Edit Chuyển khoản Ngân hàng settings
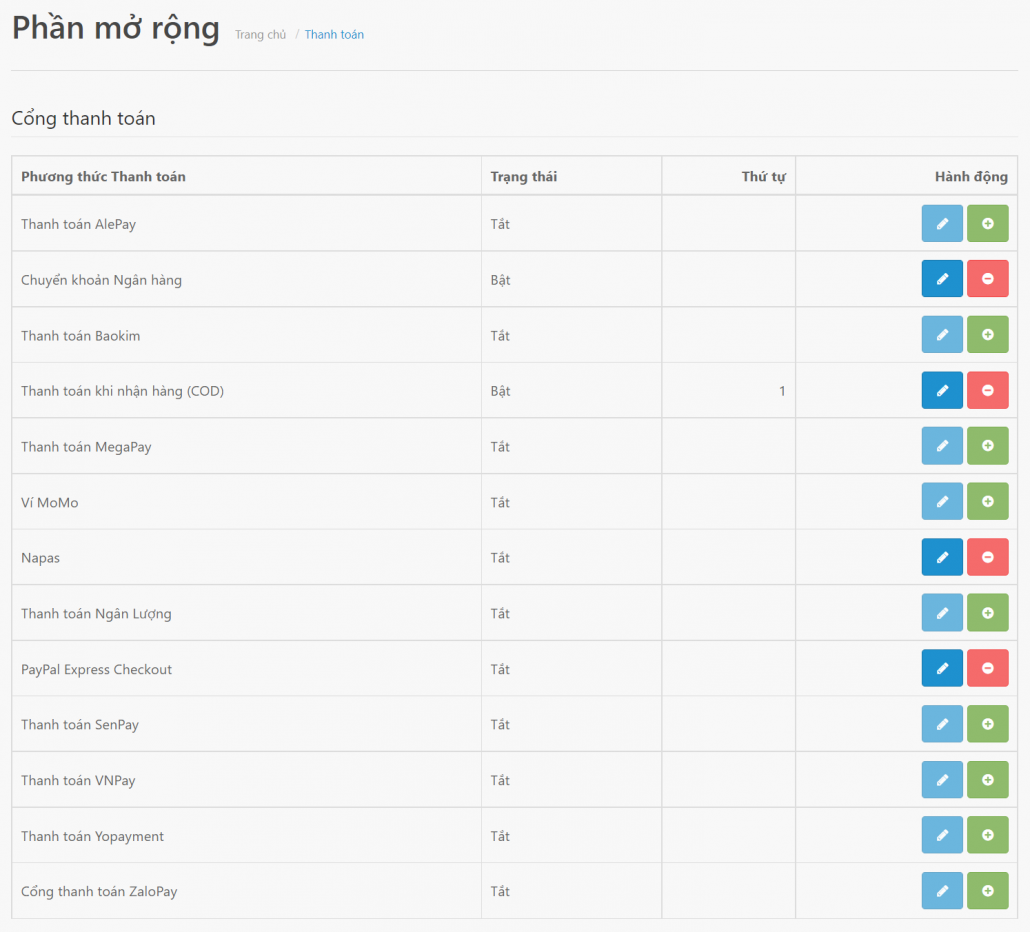Screen dimensions: 1030x932 (x=942, y=278)
